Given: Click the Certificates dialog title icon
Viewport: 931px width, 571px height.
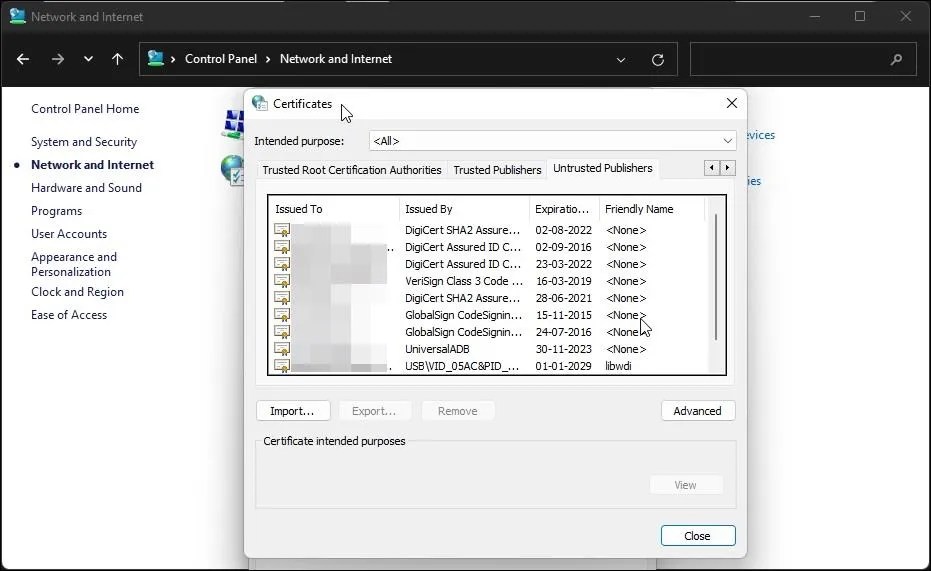Looking at the screenshot, I should tap(260, 103).
